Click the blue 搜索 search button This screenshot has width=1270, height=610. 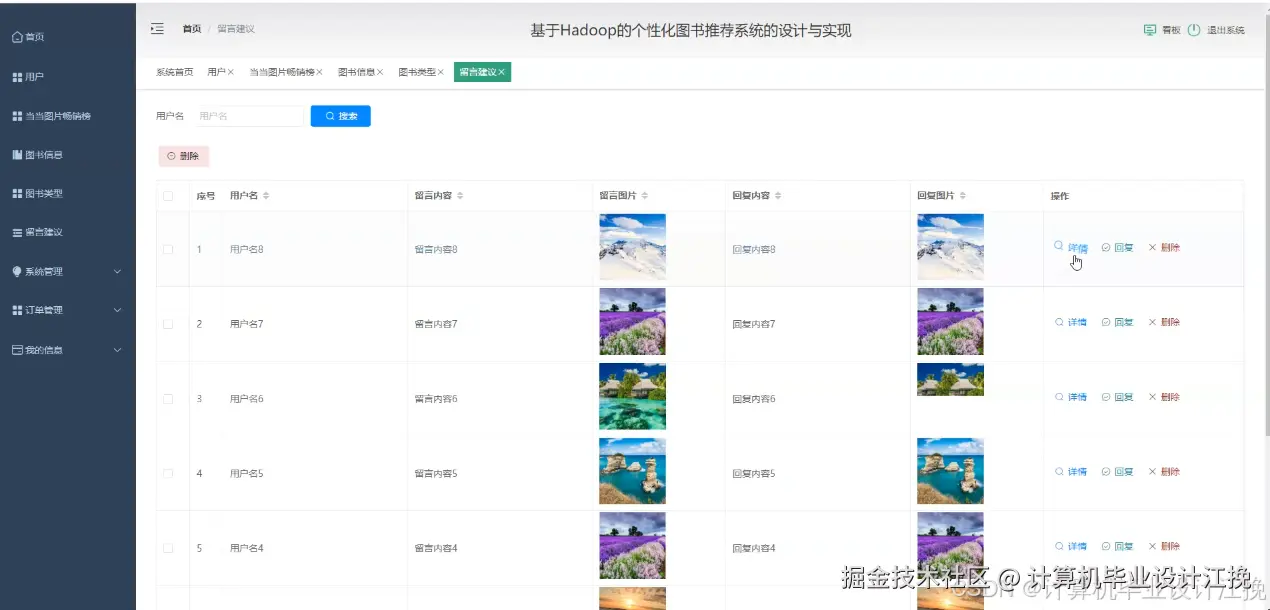341,116
